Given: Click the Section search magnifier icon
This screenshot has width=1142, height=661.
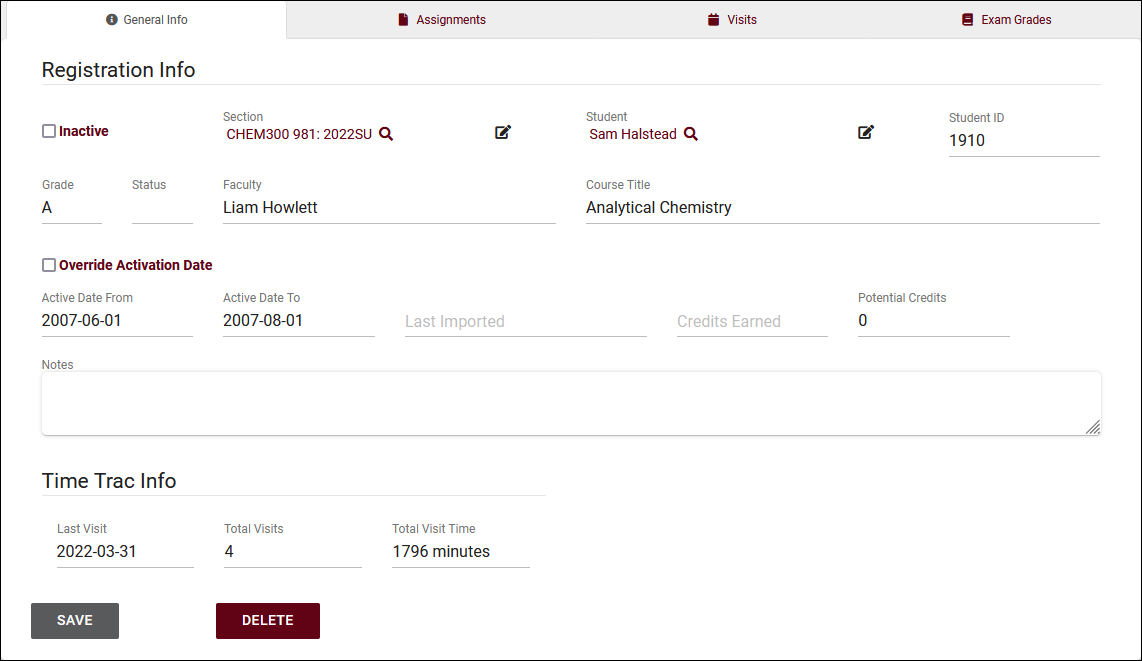Looking at the screenshot, I should (x=386, y=134).
